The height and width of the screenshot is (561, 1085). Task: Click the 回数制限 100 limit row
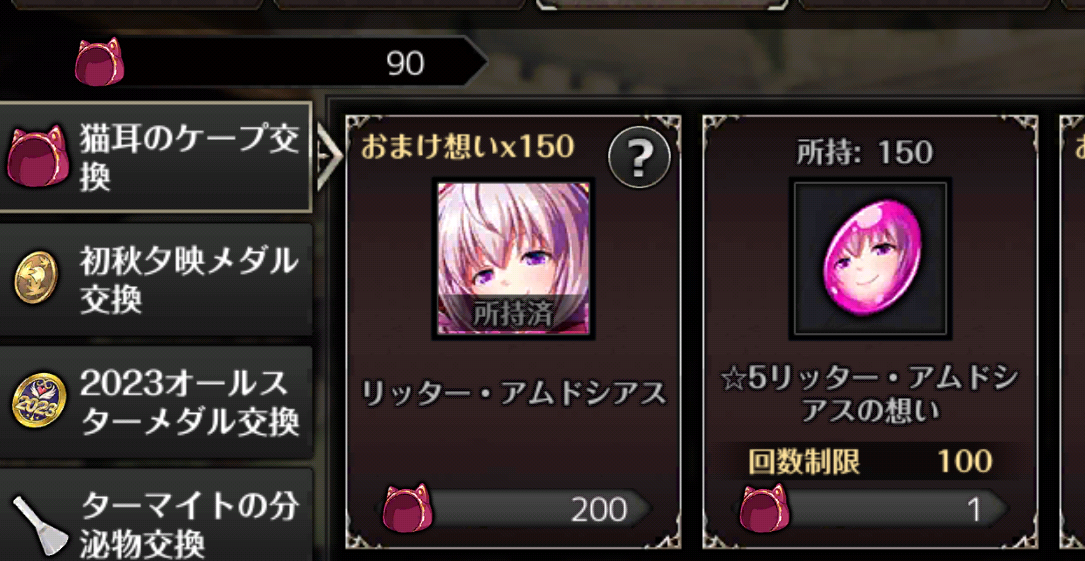(x=870, y=461)
